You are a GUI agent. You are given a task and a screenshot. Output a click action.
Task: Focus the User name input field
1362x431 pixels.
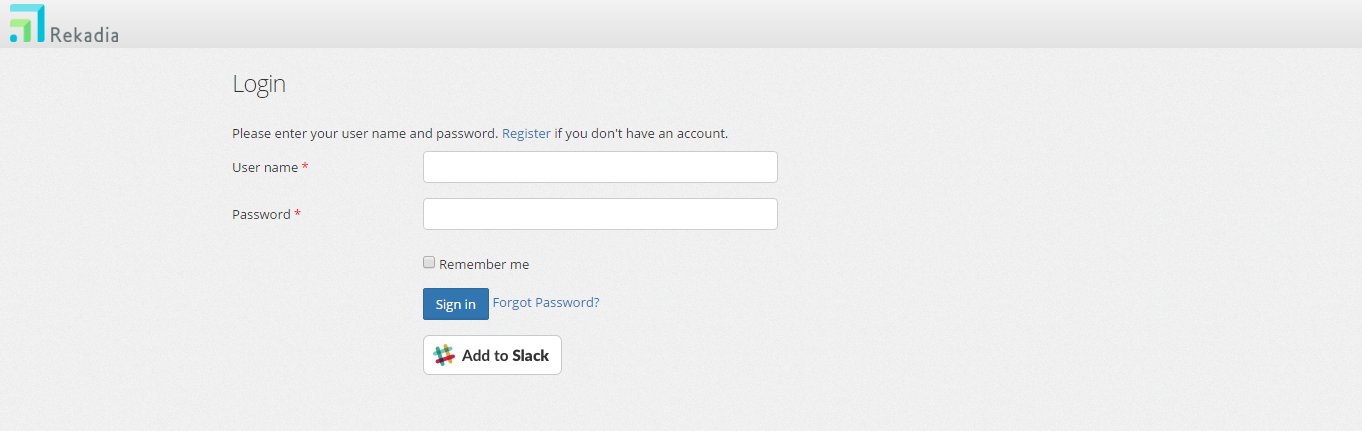point(600,167)
